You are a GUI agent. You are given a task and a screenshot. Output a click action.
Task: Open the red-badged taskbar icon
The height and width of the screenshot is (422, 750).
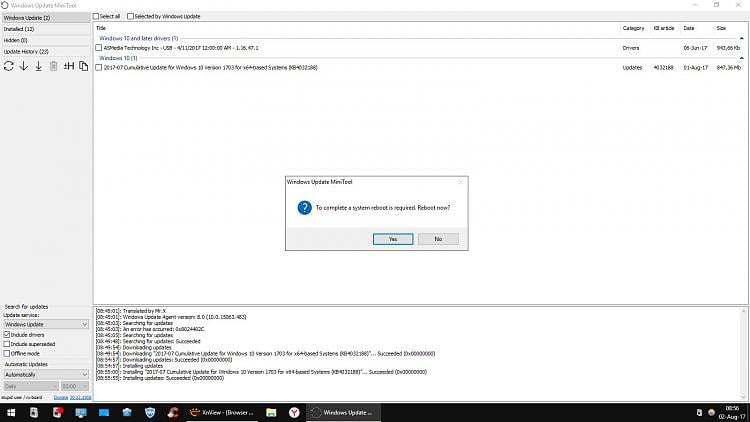pos(57,412)
